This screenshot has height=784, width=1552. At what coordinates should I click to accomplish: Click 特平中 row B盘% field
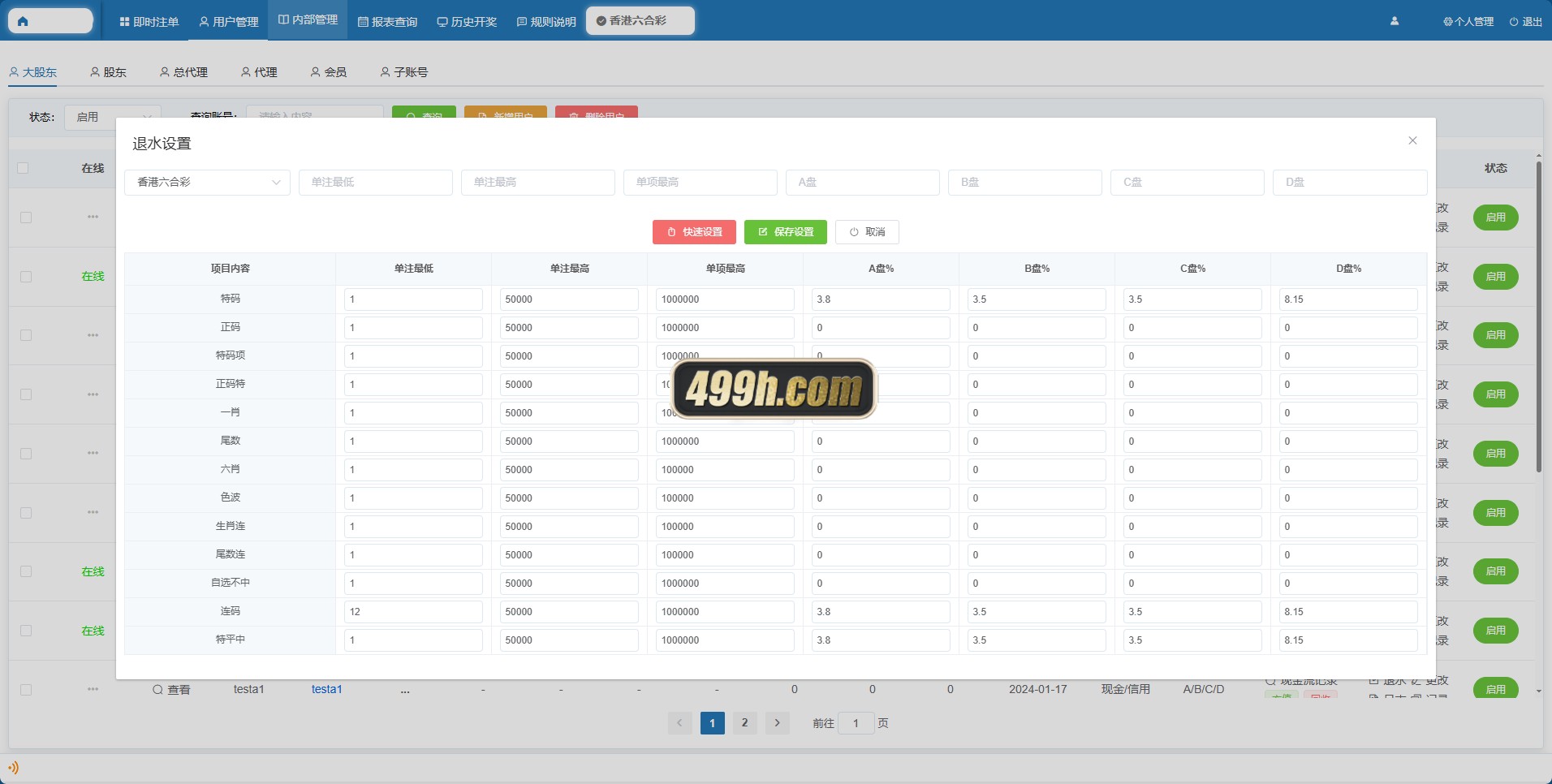(1037, 640)
